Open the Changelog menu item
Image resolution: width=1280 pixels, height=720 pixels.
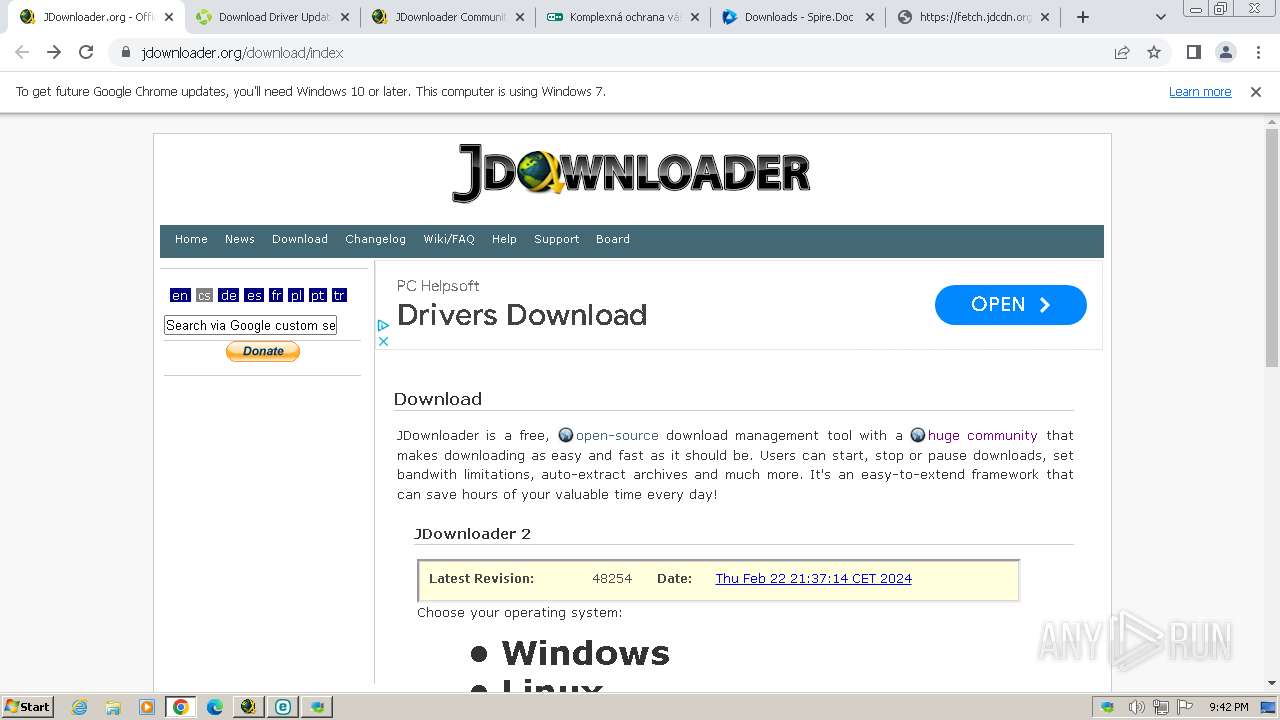(375, 239)
